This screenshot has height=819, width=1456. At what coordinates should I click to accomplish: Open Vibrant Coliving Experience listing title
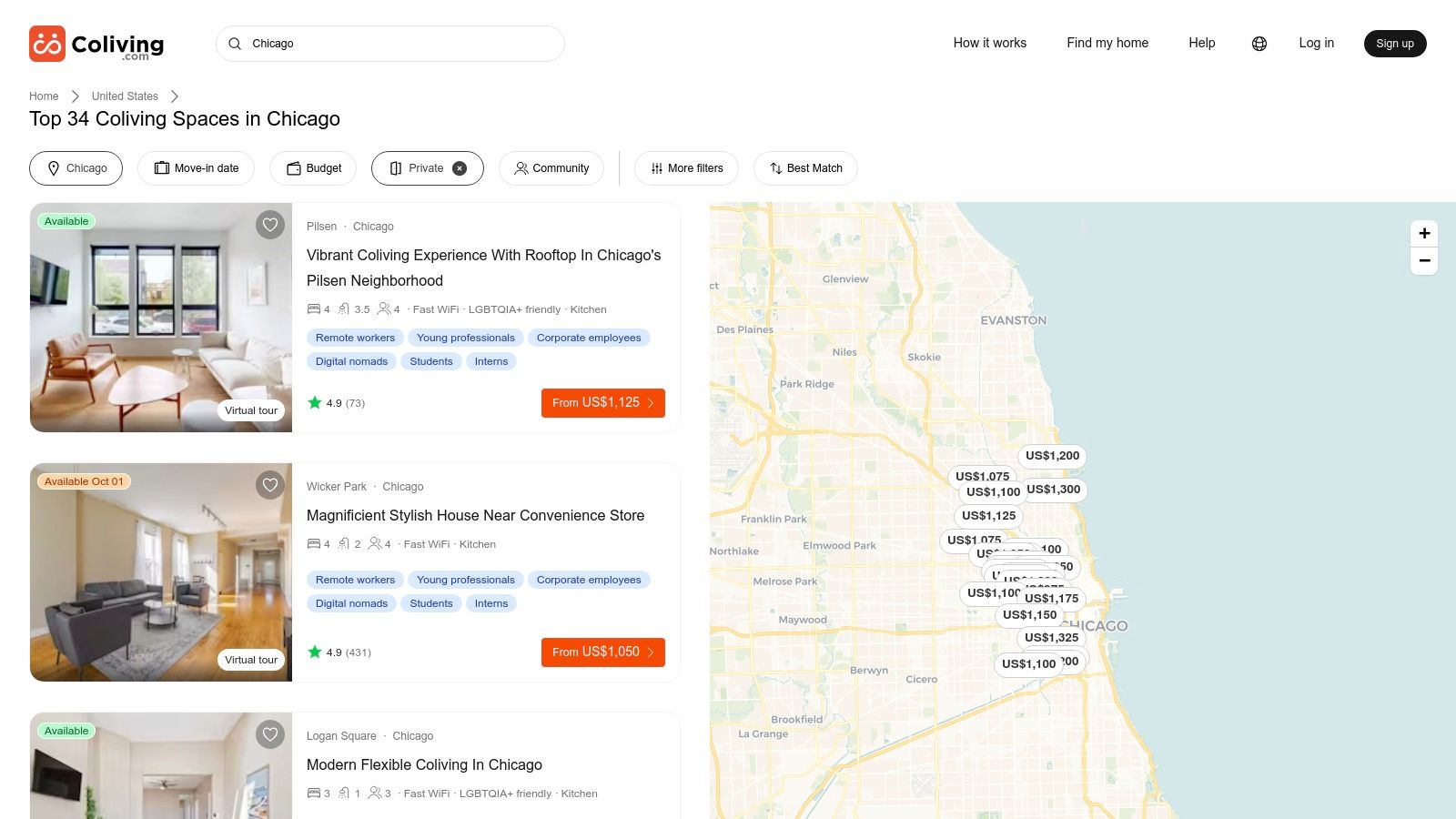484,268
